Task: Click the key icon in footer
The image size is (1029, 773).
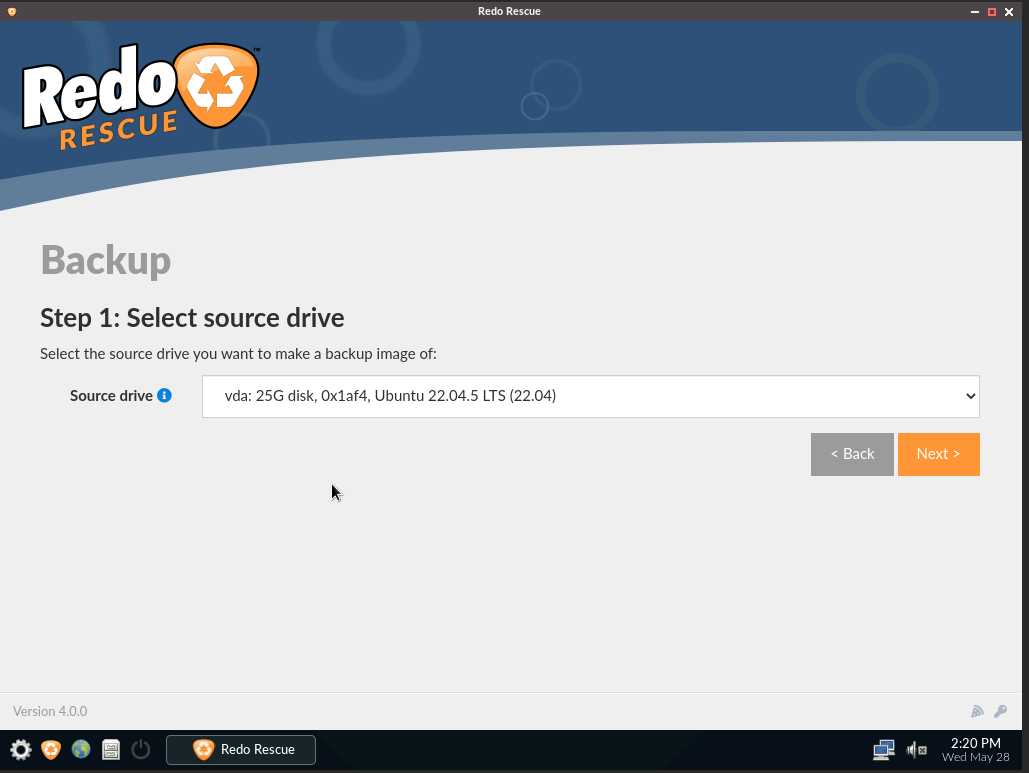Action: coord(1001,711)
